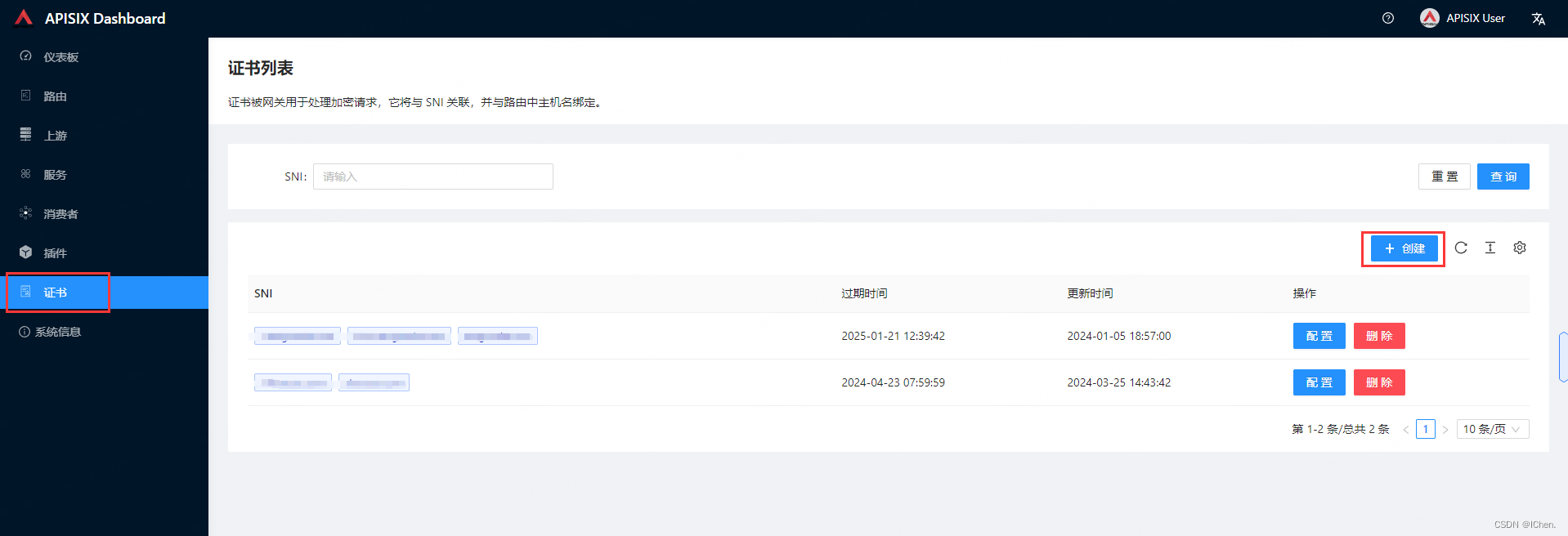Click 配置 for certificate expiring 2025-01-21
Image resolution: width=1568 pixels, height=536 pixels.
point(1319,336)
